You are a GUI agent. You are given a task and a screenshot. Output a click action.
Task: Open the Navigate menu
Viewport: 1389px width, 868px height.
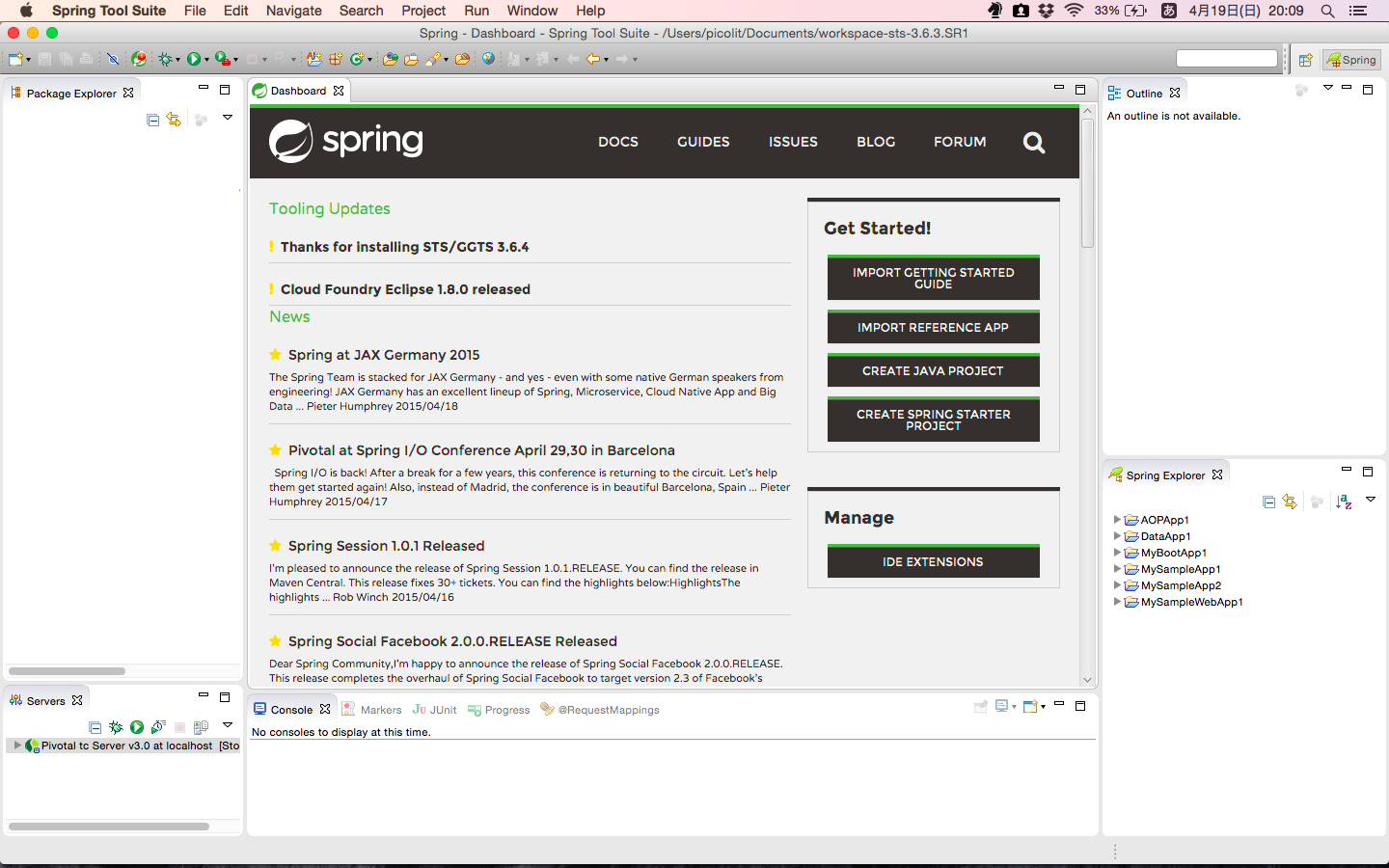[293, 11]
